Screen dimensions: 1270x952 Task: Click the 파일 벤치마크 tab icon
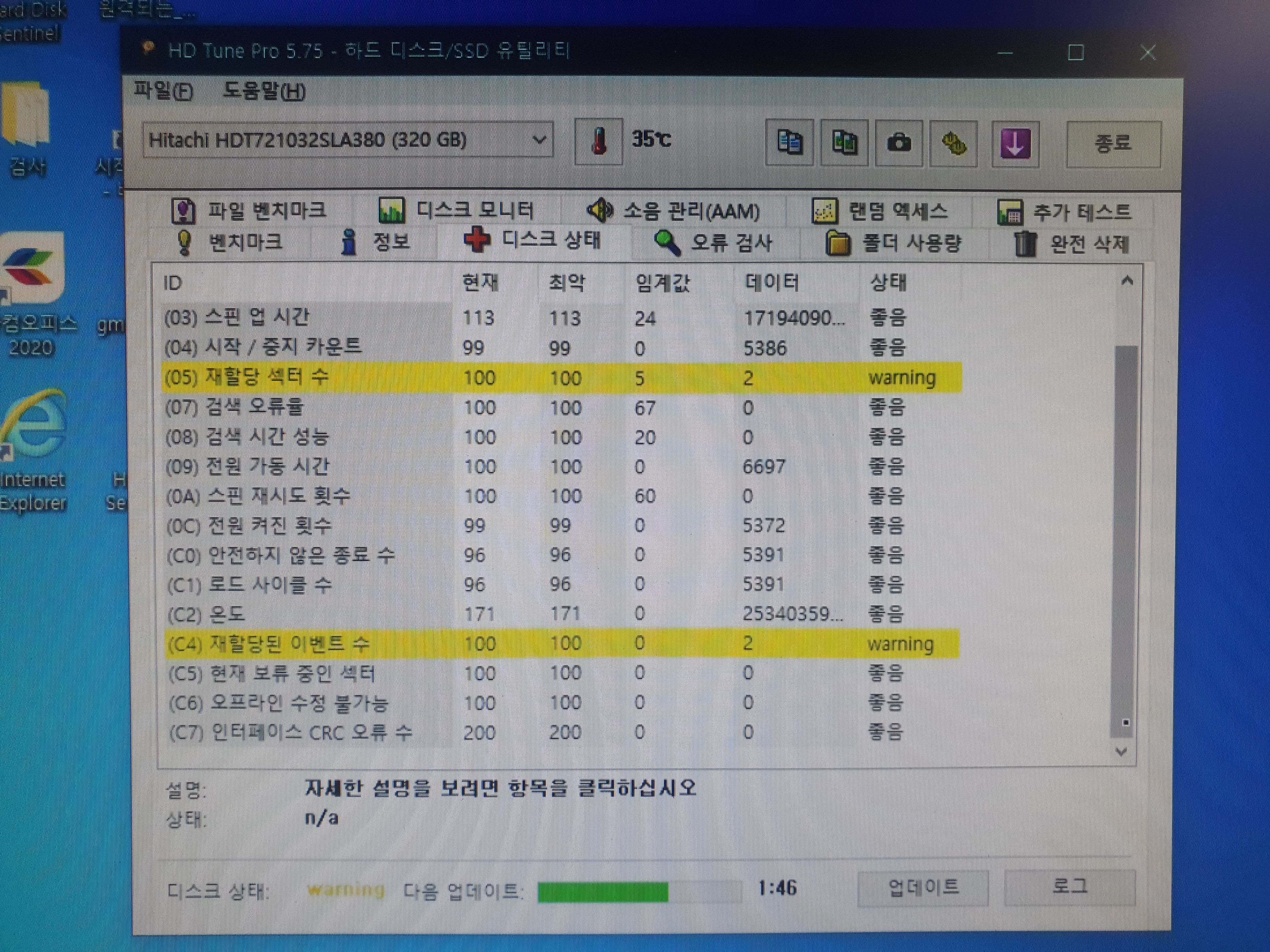click(184, 211)
